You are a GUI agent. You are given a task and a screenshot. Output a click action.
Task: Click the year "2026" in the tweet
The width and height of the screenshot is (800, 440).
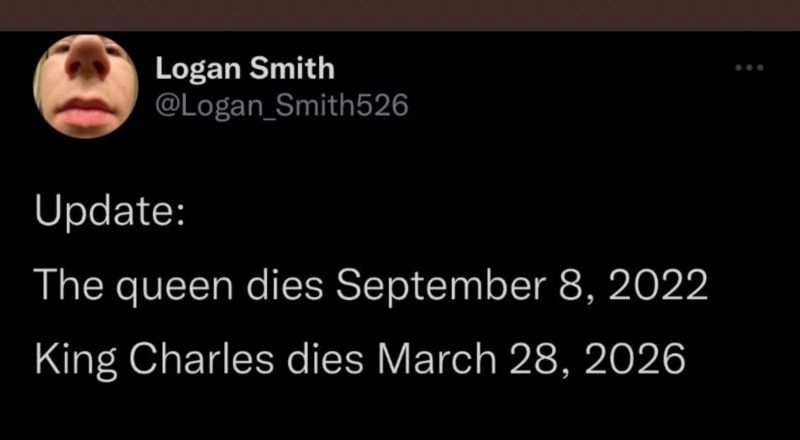coord(628,357)
